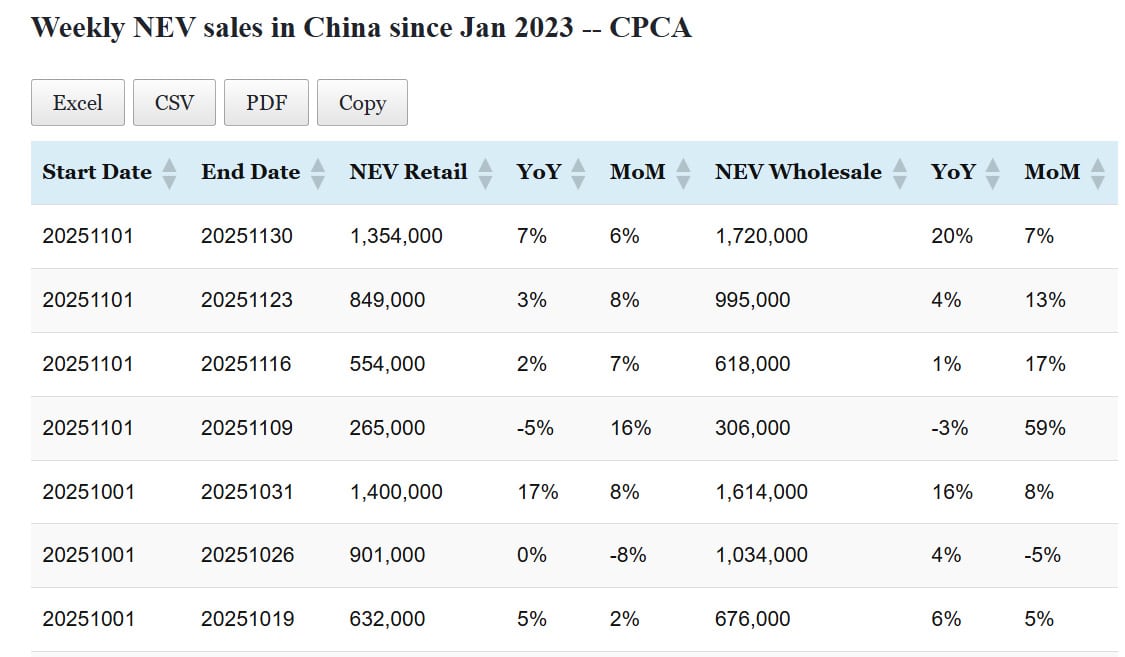This screenshot has width=1125, height=657.
Task: Download data as CSV
Action: click(174, 103)
